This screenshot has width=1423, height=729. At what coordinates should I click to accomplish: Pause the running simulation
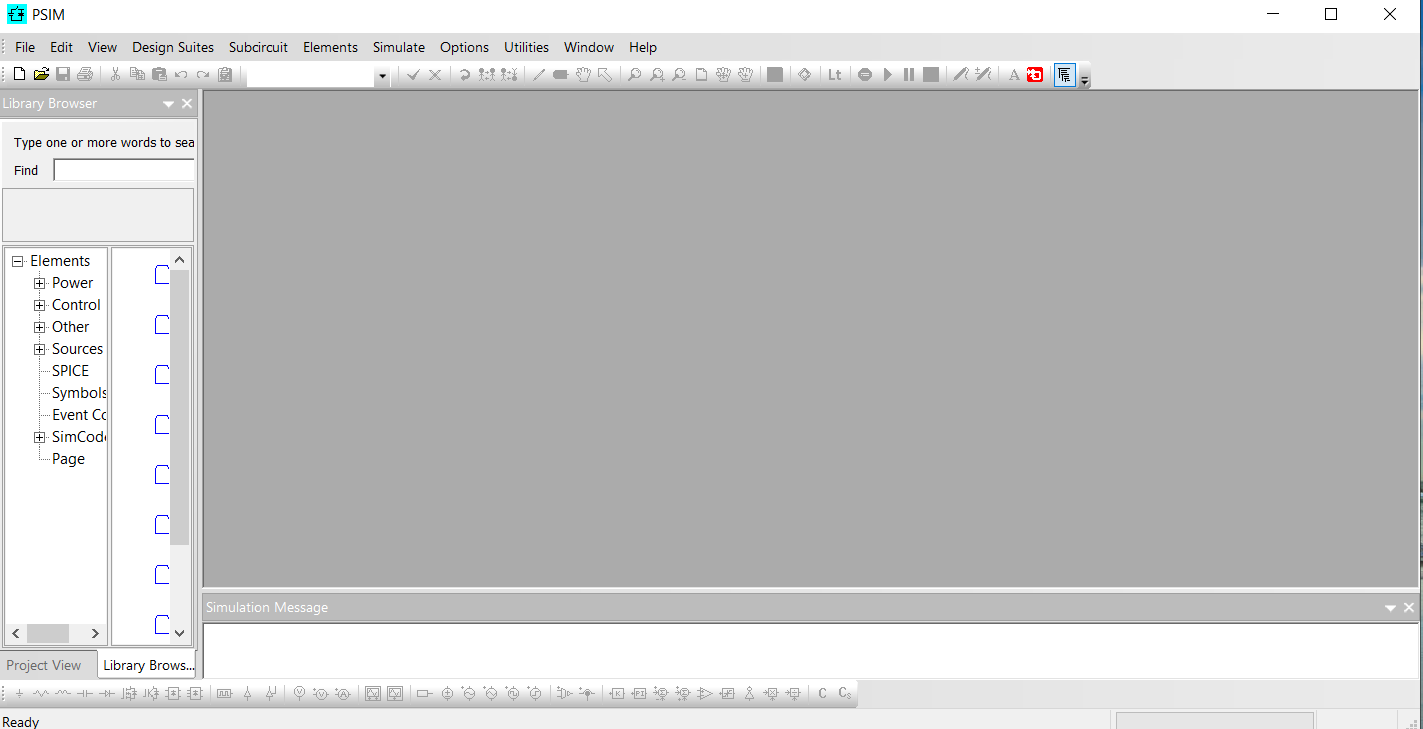pos(908,74)
